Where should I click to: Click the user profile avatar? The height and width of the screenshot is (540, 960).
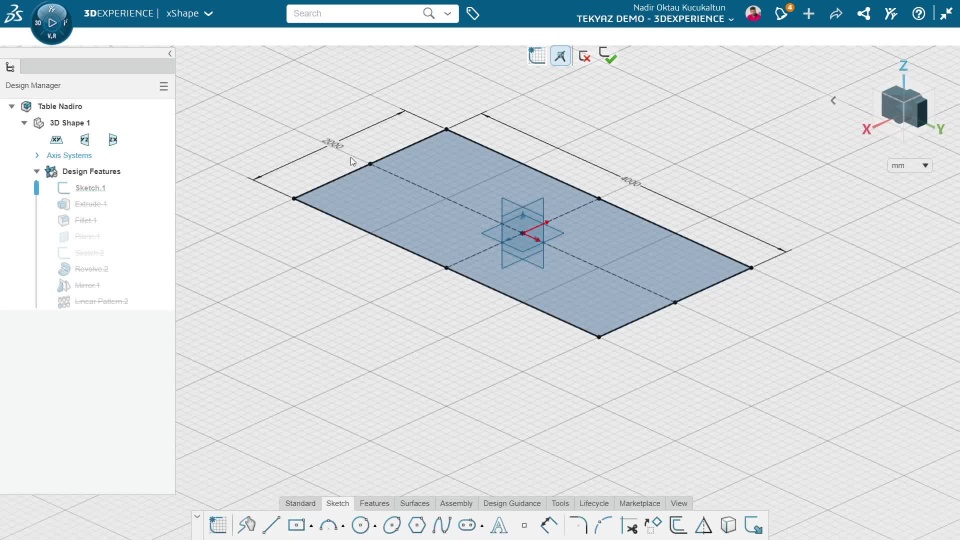pyautogui.click(x=754, y=13)
